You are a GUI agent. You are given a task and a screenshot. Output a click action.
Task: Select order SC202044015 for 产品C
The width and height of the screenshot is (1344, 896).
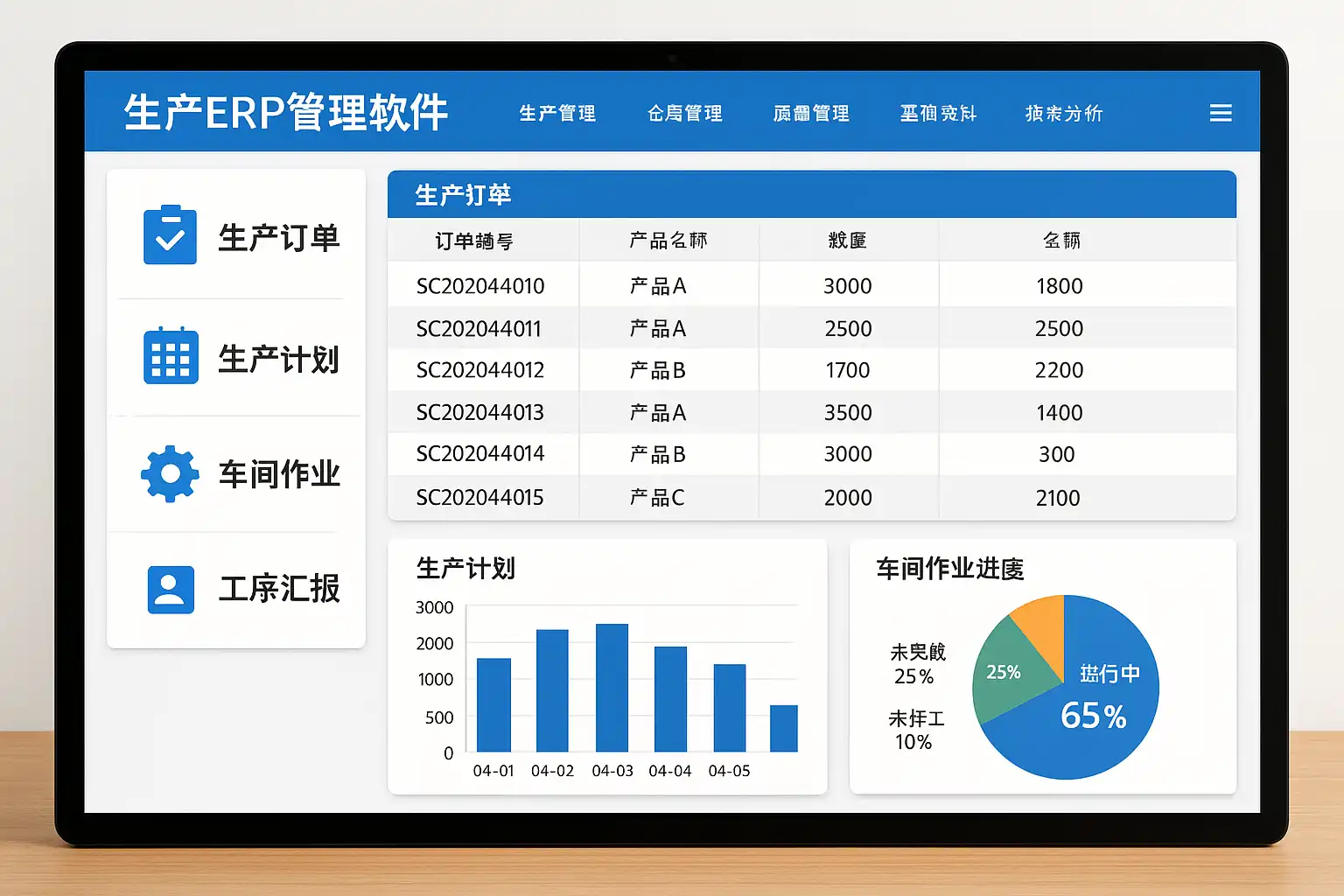tap(811, 497)
